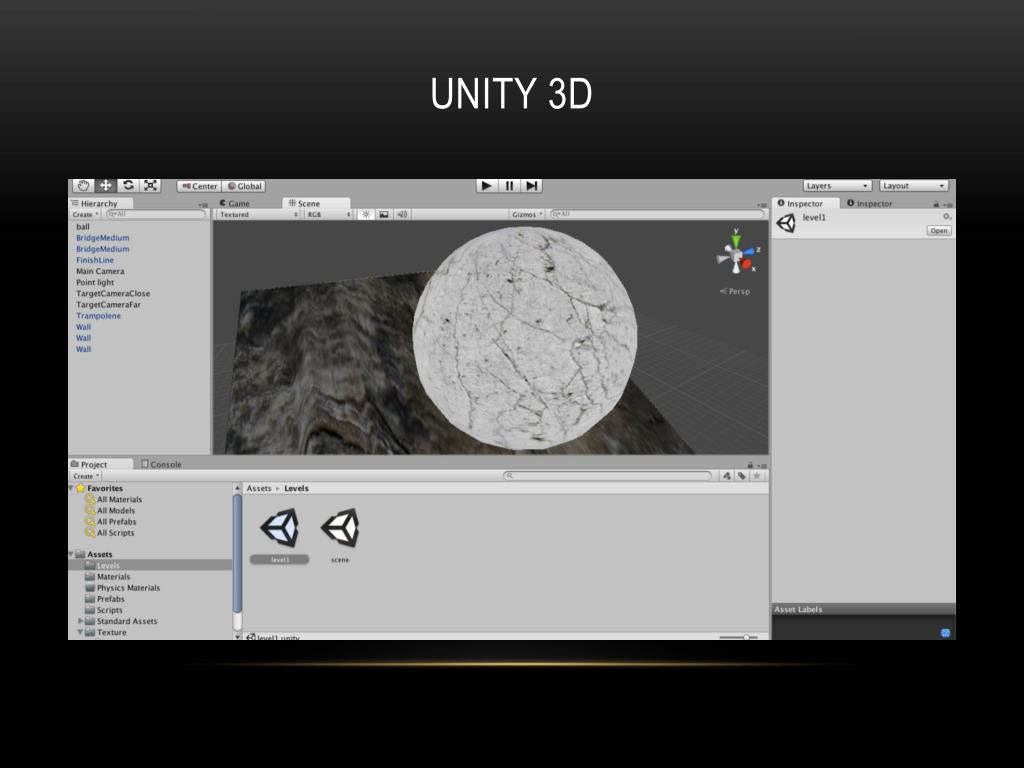Collapse the Texture folder

(81, 632)
